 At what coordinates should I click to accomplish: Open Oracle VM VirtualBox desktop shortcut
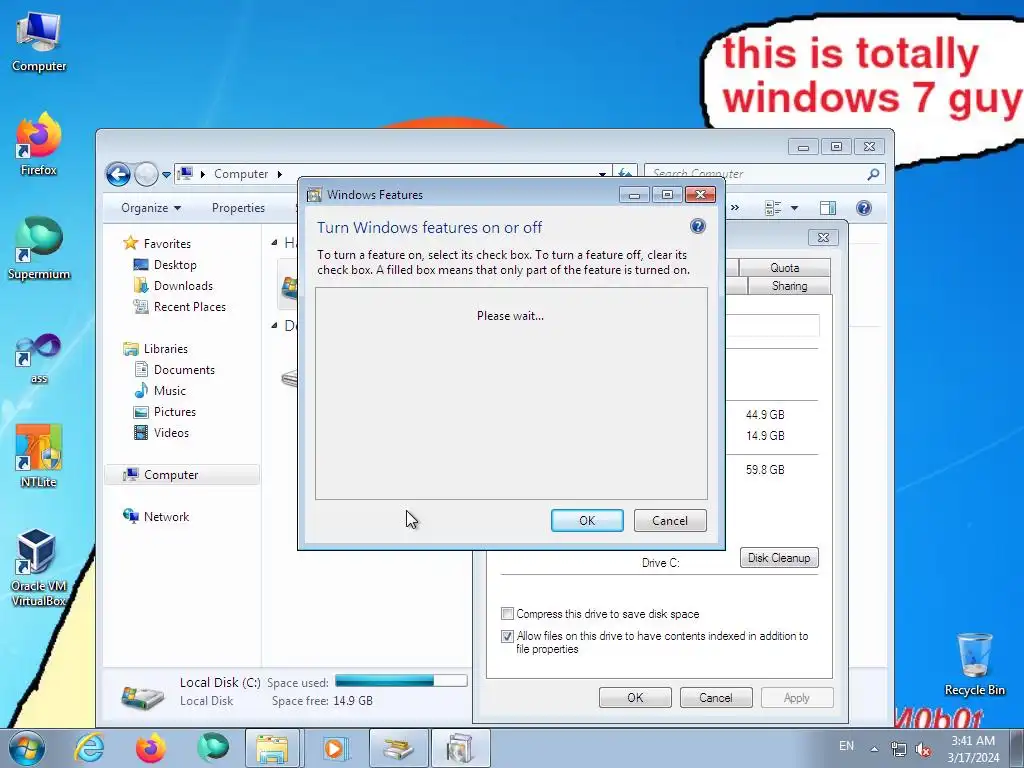pyautogui.click(x=39, y=567)
